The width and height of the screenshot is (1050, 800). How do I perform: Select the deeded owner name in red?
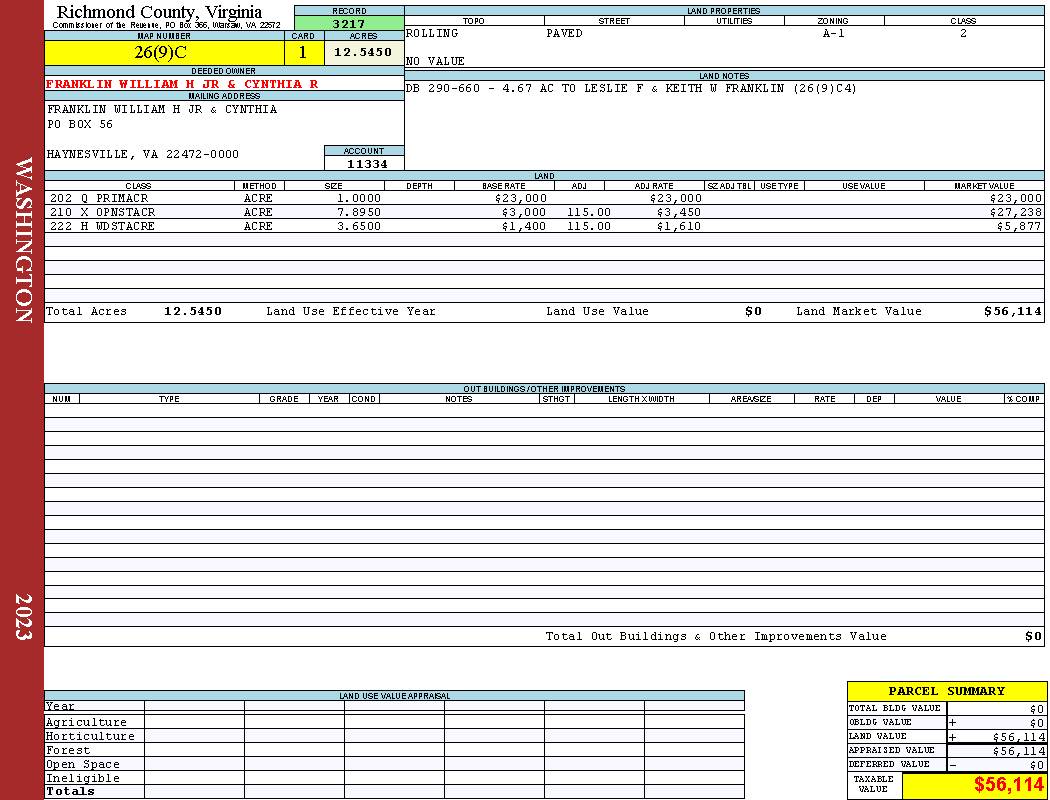point(182,84)
